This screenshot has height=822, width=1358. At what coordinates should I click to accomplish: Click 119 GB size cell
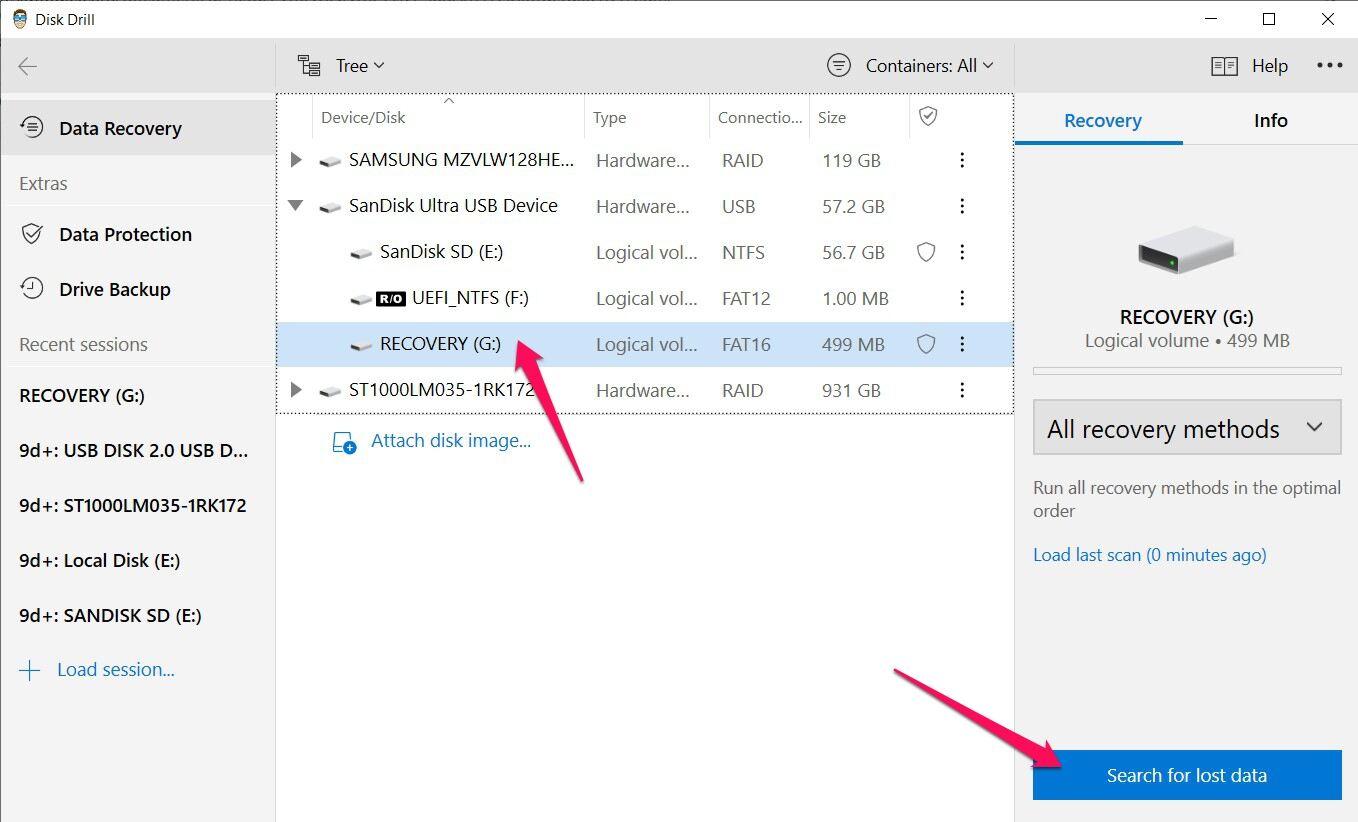click(x=851, y=160)
